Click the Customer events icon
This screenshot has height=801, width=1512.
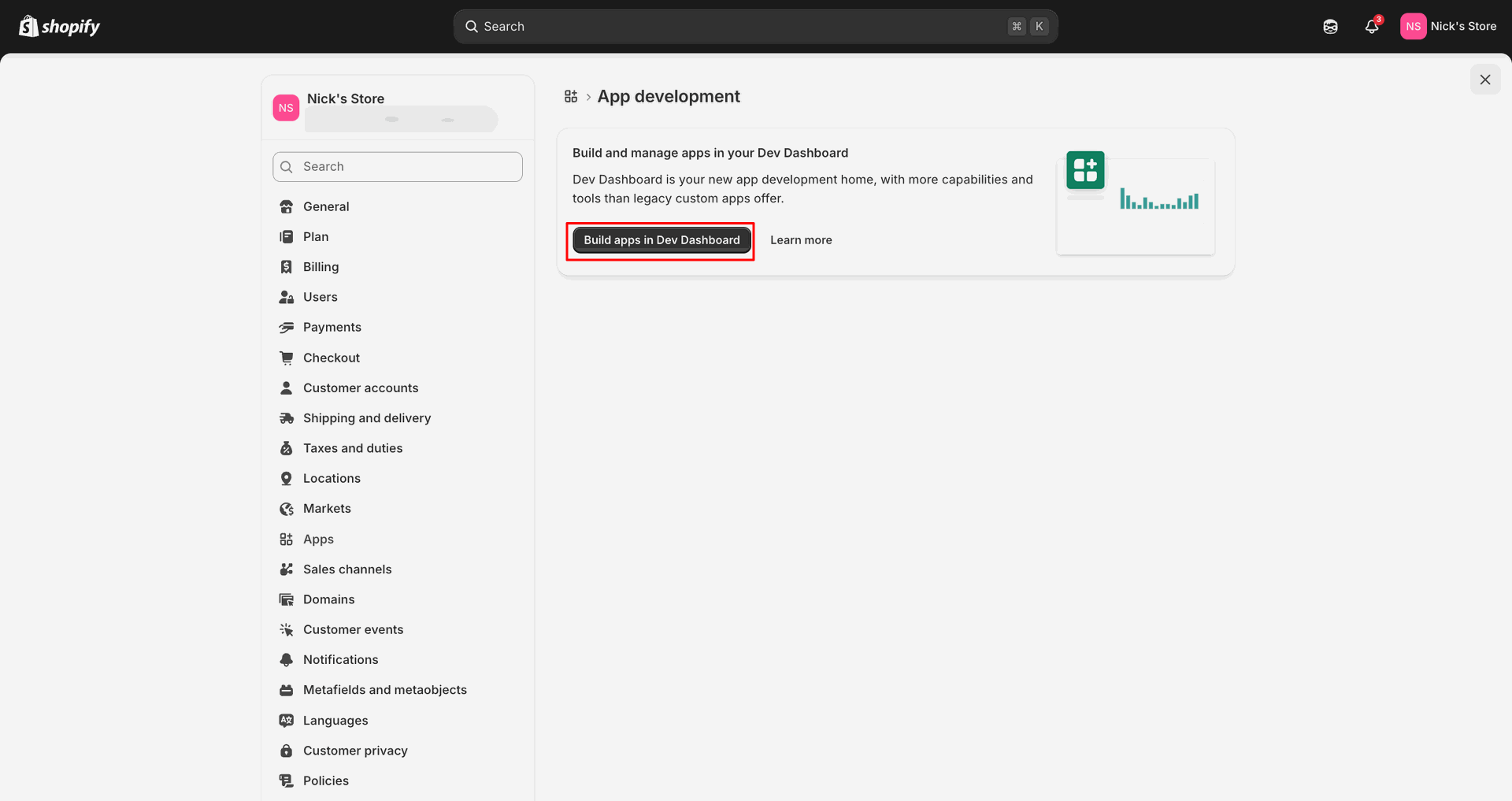click(287, 629)
